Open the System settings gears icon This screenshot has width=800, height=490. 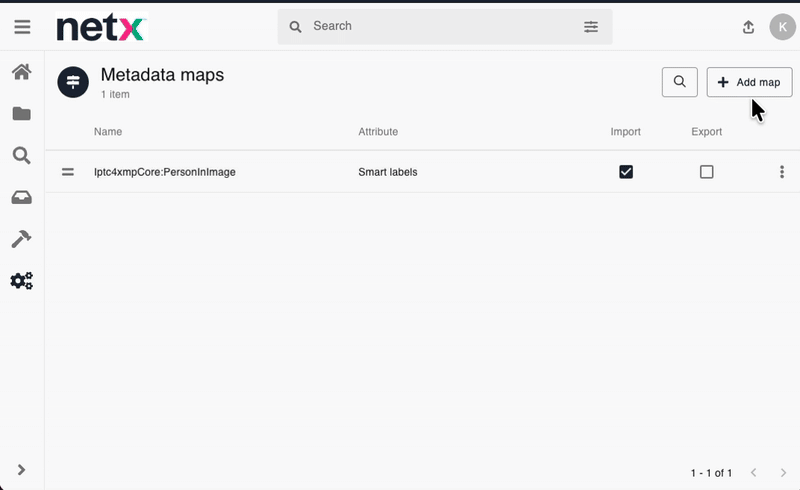tap(21, 281)
